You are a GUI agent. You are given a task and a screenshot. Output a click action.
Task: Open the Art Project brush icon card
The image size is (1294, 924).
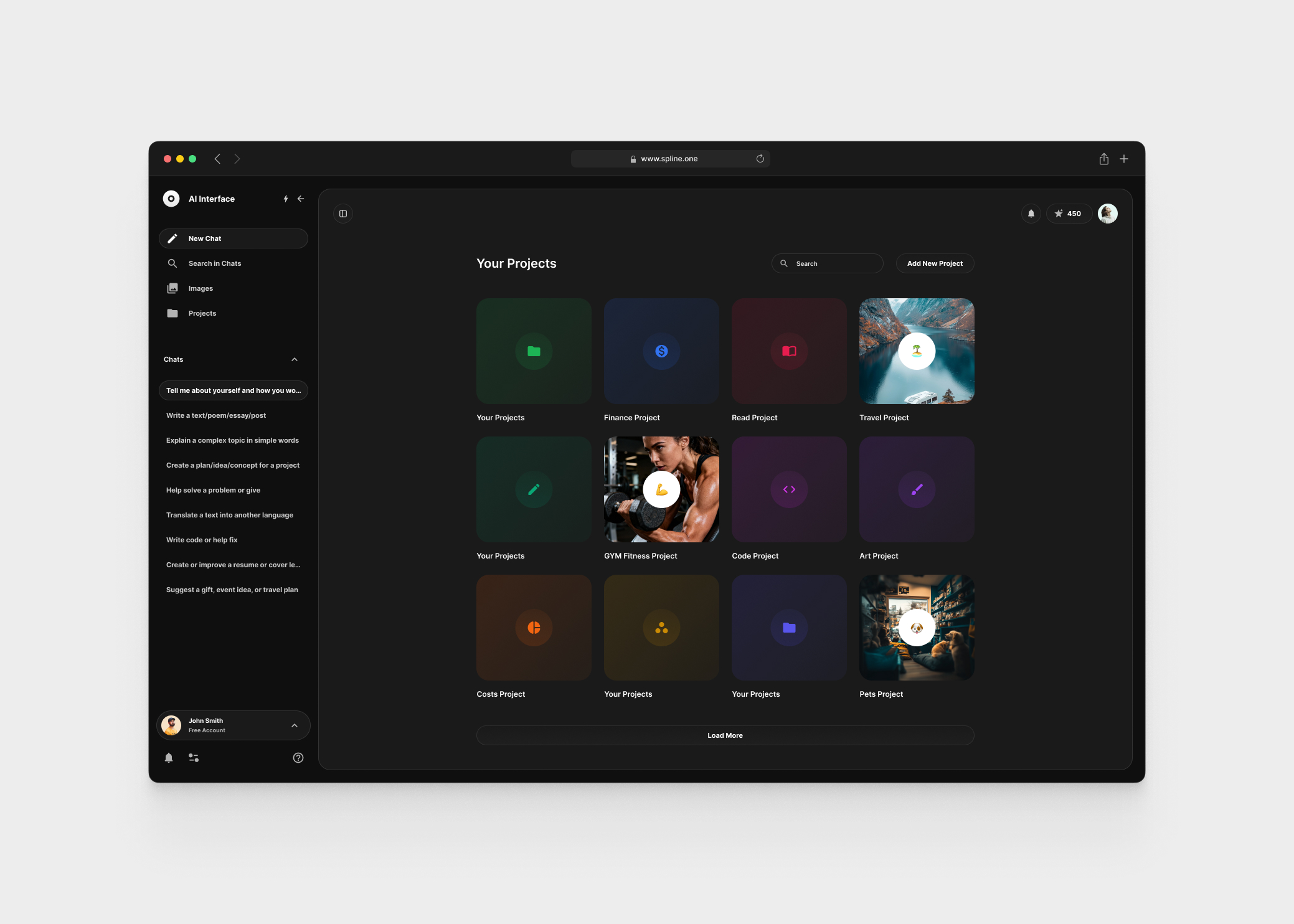click(x=917, y=489)
